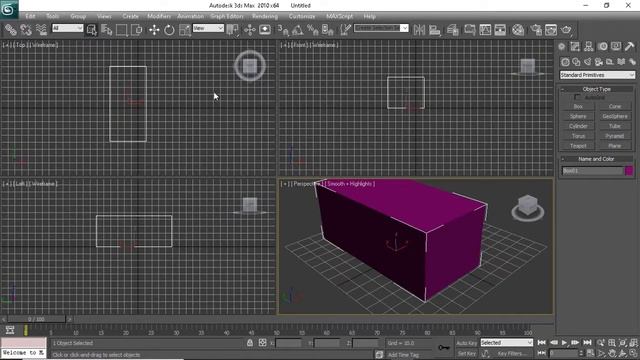Activate the Select Object tool
This screenshot has width=640, height=360.
pyautogui.click(x=91, y=29)
